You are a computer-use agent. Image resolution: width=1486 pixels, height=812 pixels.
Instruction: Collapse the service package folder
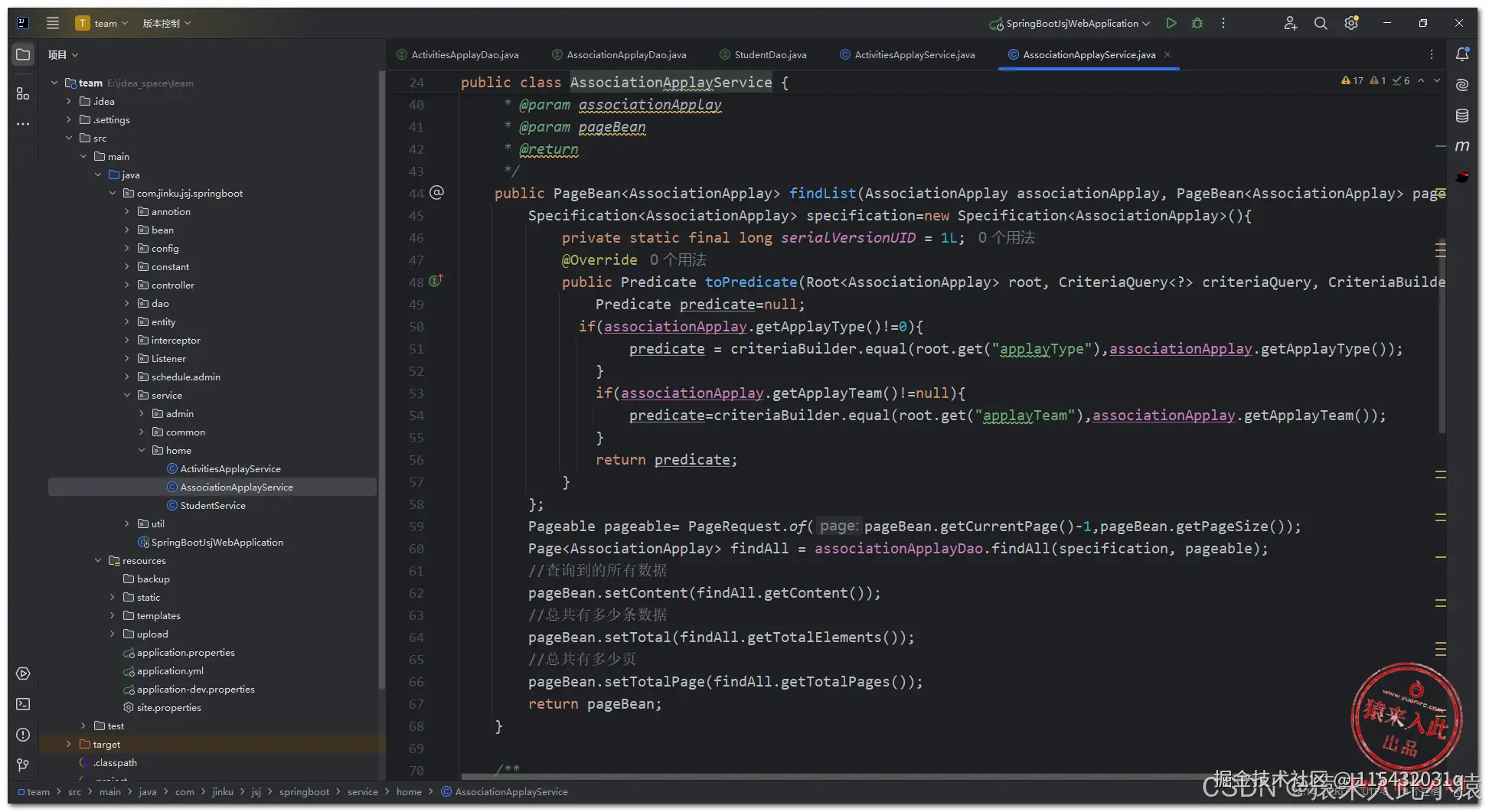[x=127, y=396]
